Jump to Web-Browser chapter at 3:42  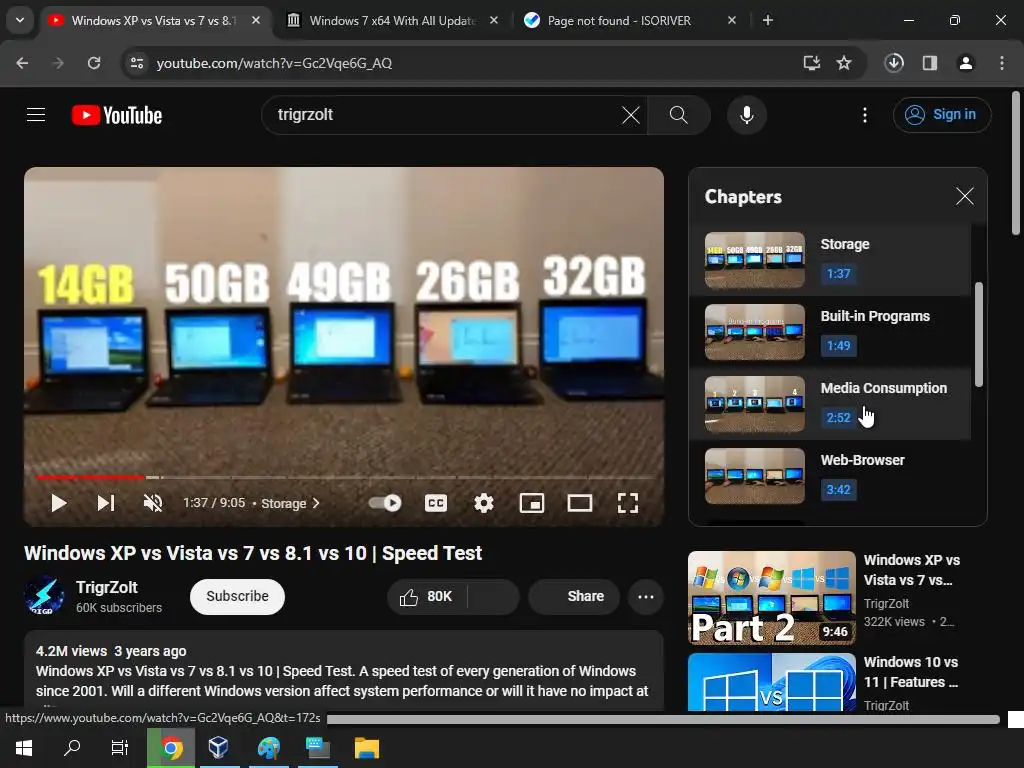click(x=829, y=475)
